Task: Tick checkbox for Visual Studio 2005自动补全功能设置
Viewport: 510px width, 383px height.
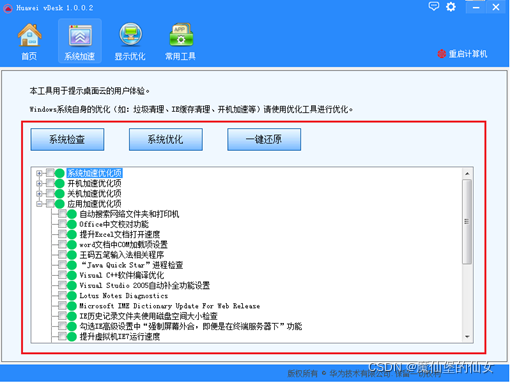Action: point(62,285)
